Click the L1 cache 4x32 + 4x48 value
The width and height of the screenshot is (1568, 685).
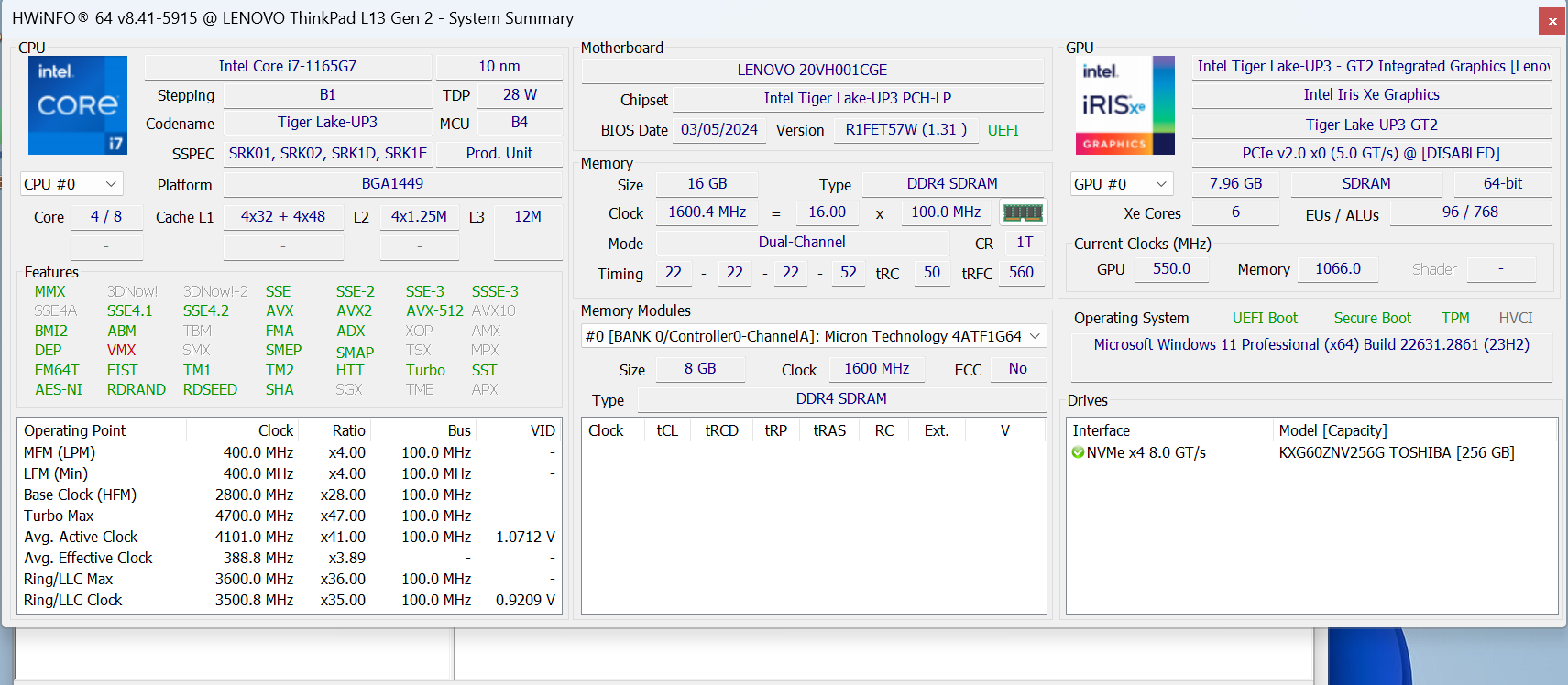283,217
